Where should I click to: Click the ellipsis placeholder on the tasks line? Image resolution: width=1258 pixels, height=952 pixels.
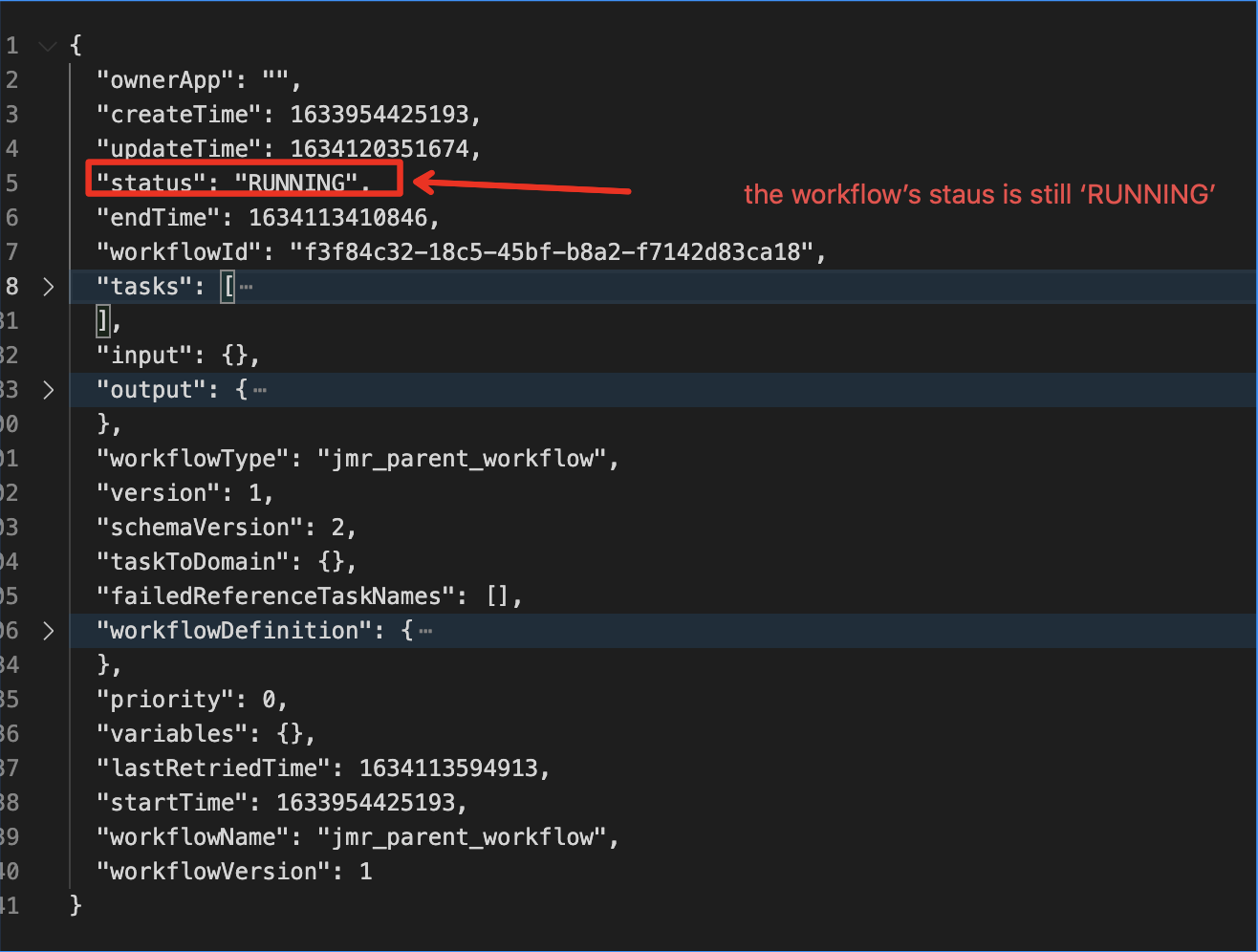tap(245, 286)
